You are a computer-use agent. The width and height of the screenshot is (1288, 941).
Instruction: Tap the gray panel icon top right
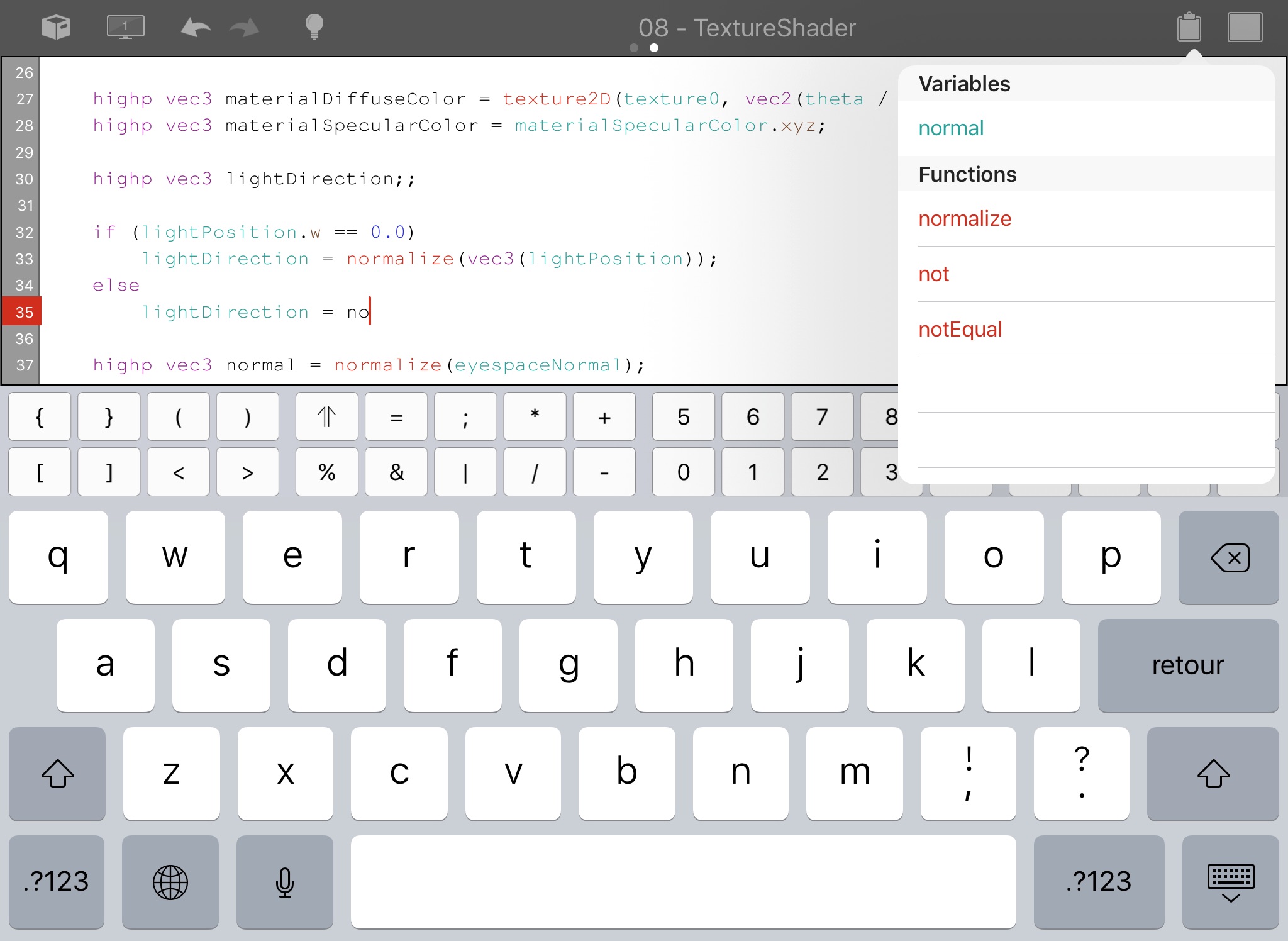(1245, 28)
